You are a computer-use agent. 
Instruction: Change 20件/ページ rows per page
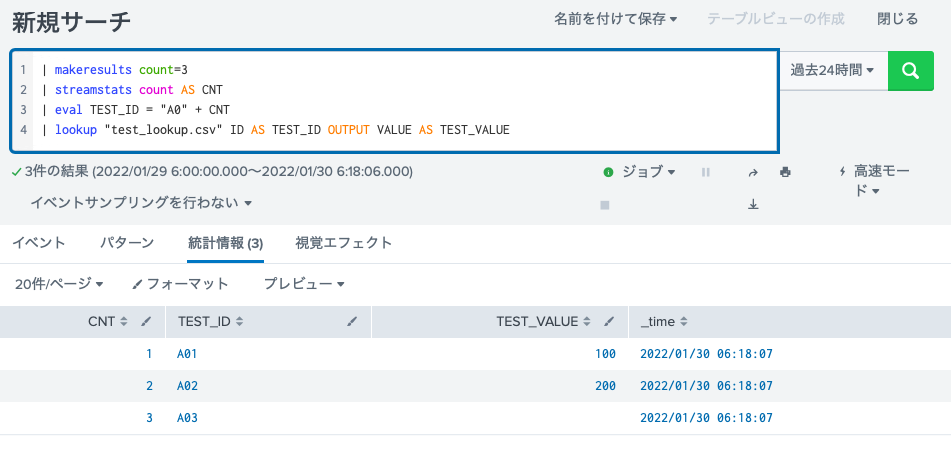point(59,284)
